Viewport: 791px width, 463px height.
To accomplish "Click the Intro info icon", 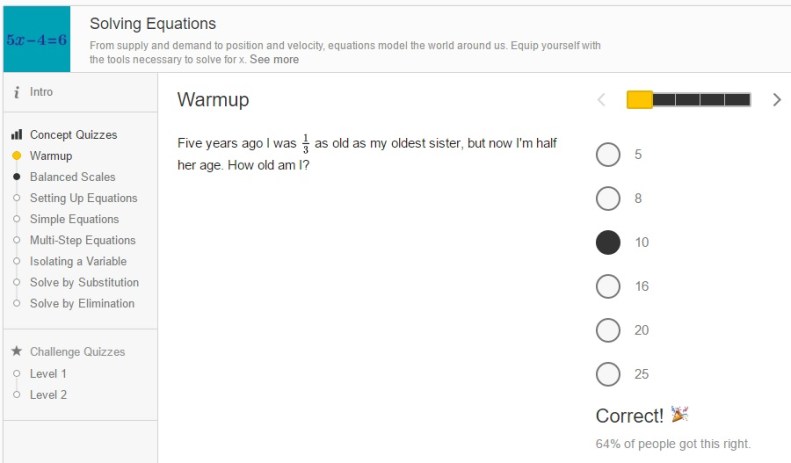I will coord(17,92).
